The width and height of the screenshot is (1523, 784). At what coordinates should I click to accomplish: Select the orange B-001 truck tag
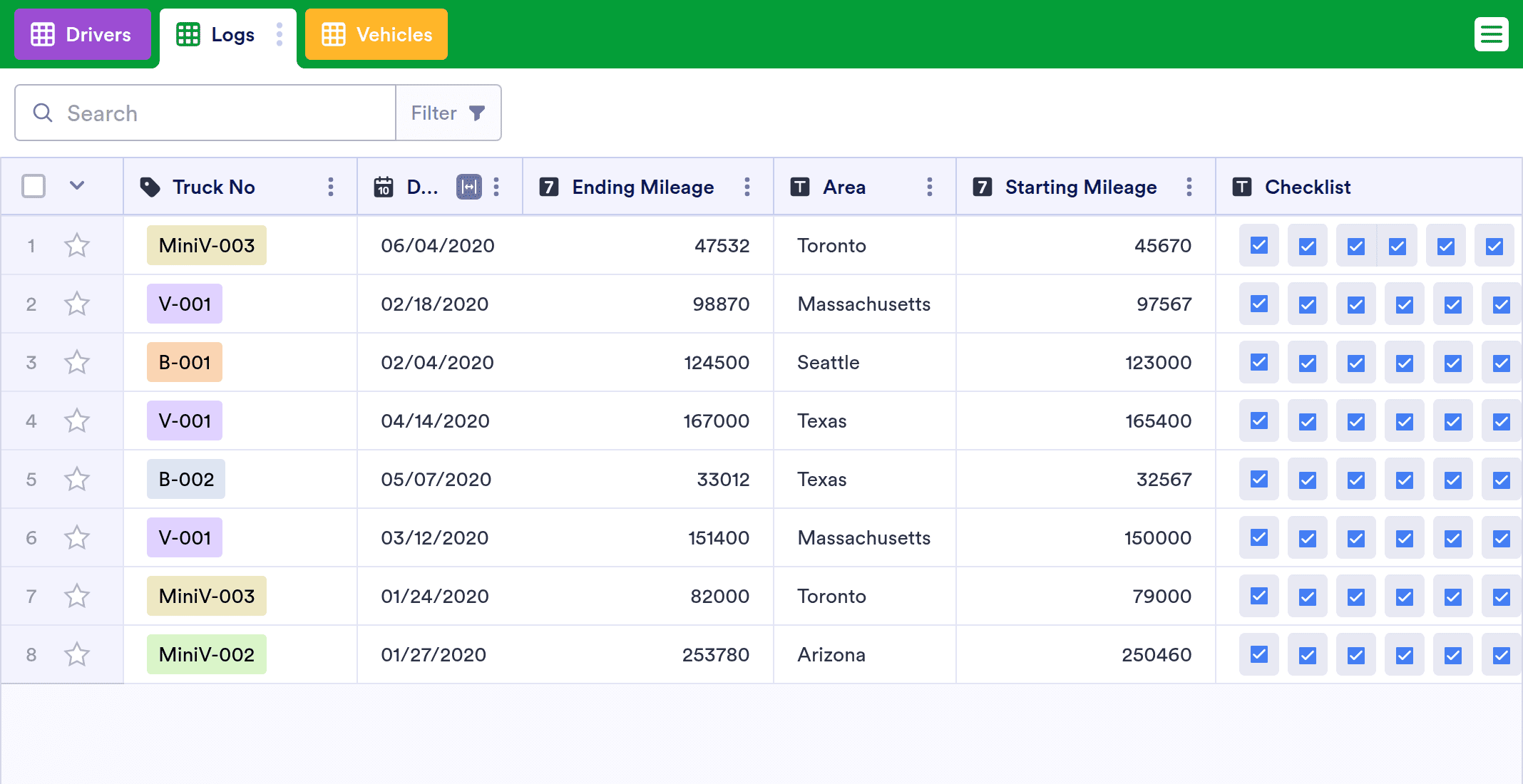185,362
